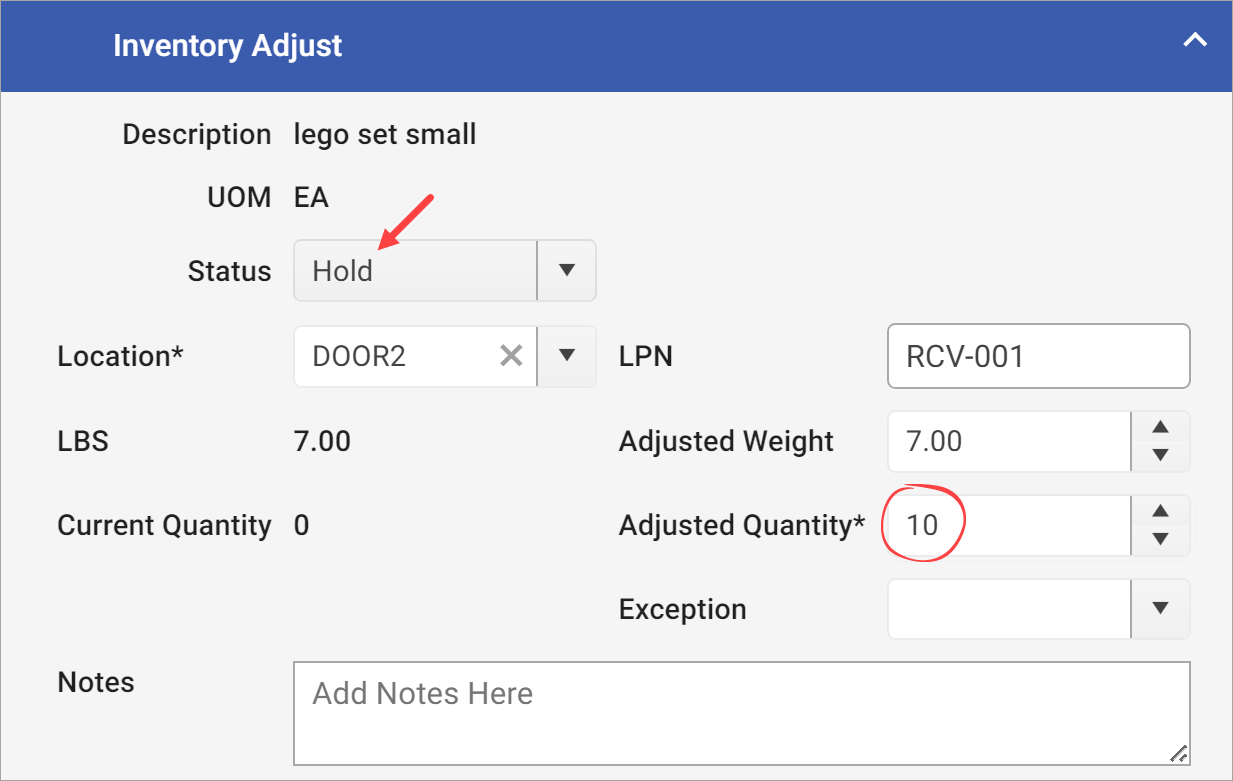Screen dimensions: 1233x781
Task: Clear the DOOR2 location with the X icon
Action: 511,355
